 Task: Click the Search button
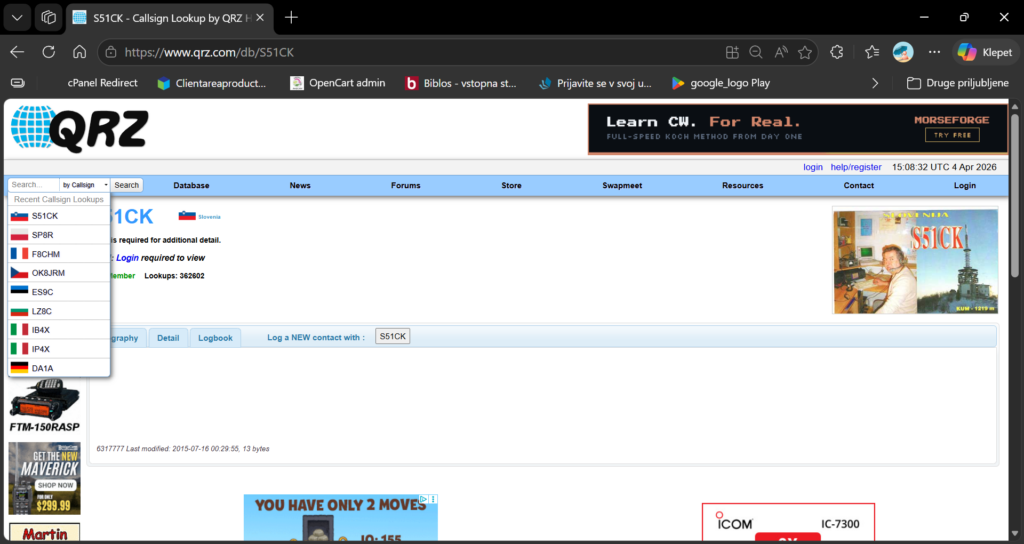point(127,185)
